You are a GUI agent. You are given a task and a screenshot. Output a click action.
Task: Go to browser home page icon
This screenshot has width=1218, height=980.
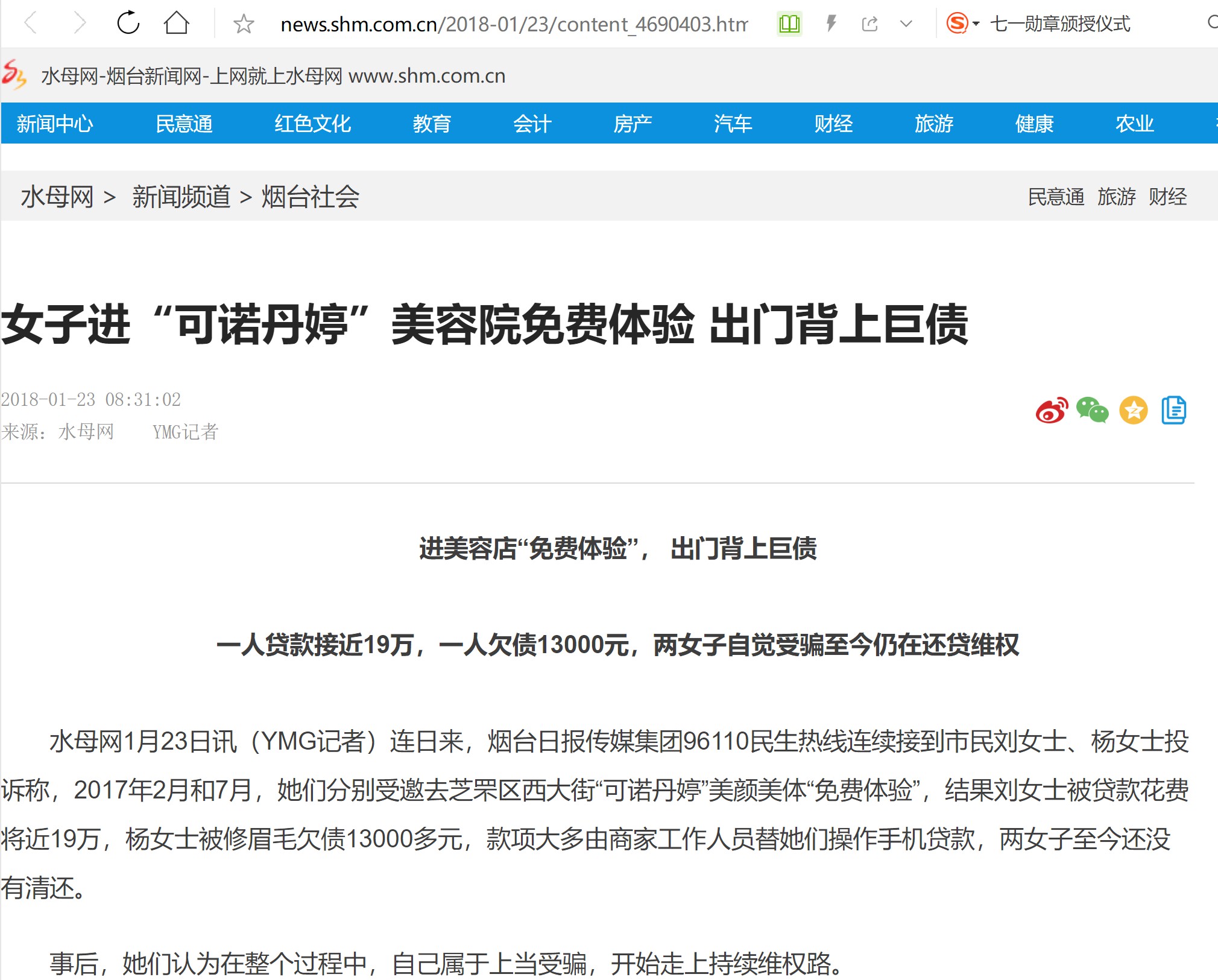point(177,23)
